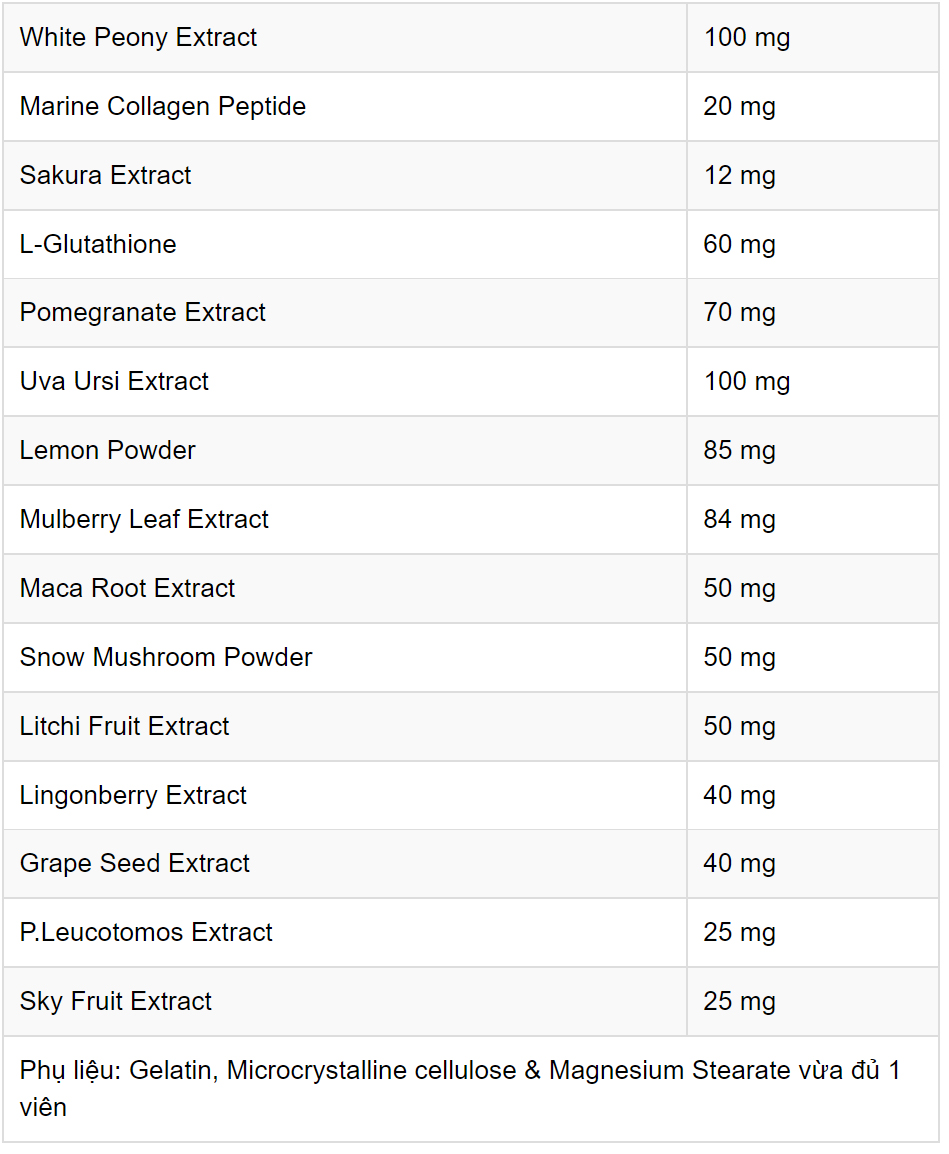Select the Lingonberry Extract ingredient
The width and height of the screenshot is (949, 1154).
[133, 796]
